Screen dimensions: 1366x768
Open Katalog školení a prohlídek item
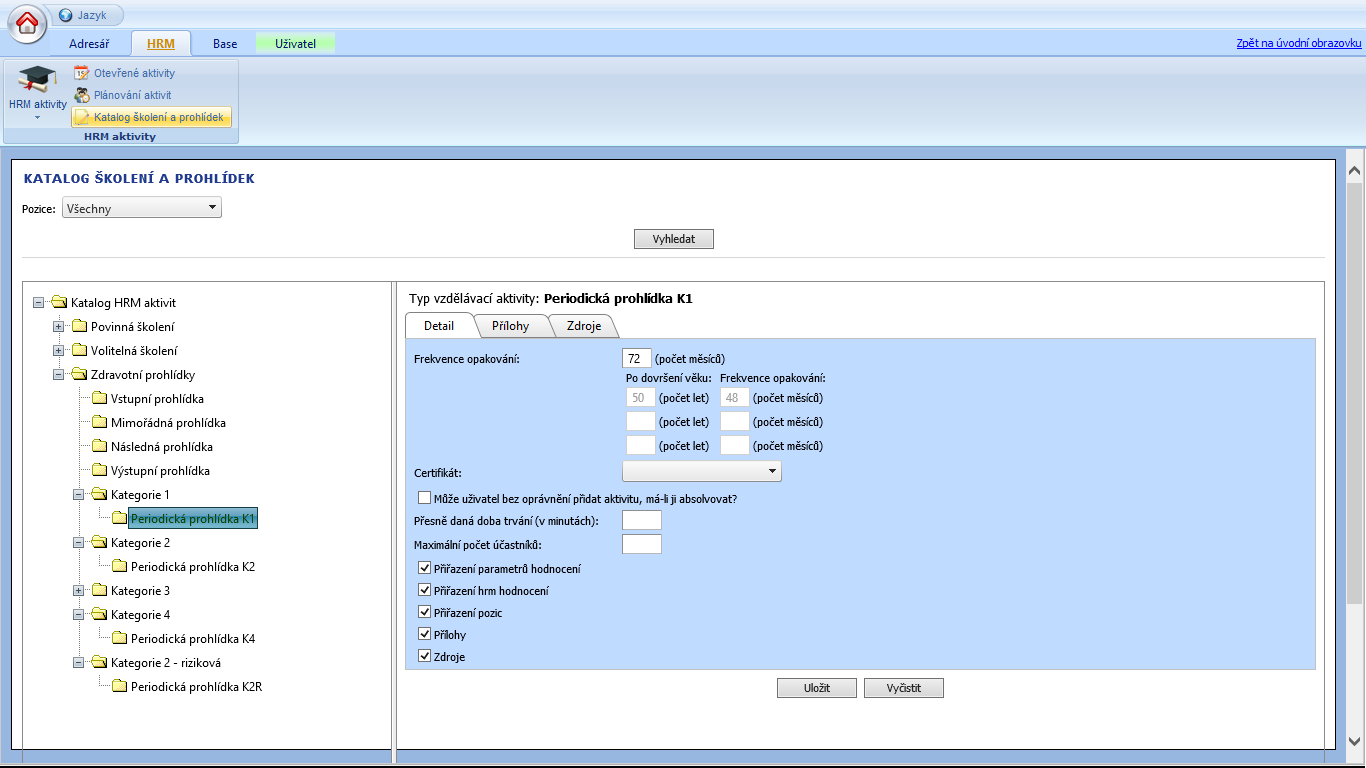point(152,117)
